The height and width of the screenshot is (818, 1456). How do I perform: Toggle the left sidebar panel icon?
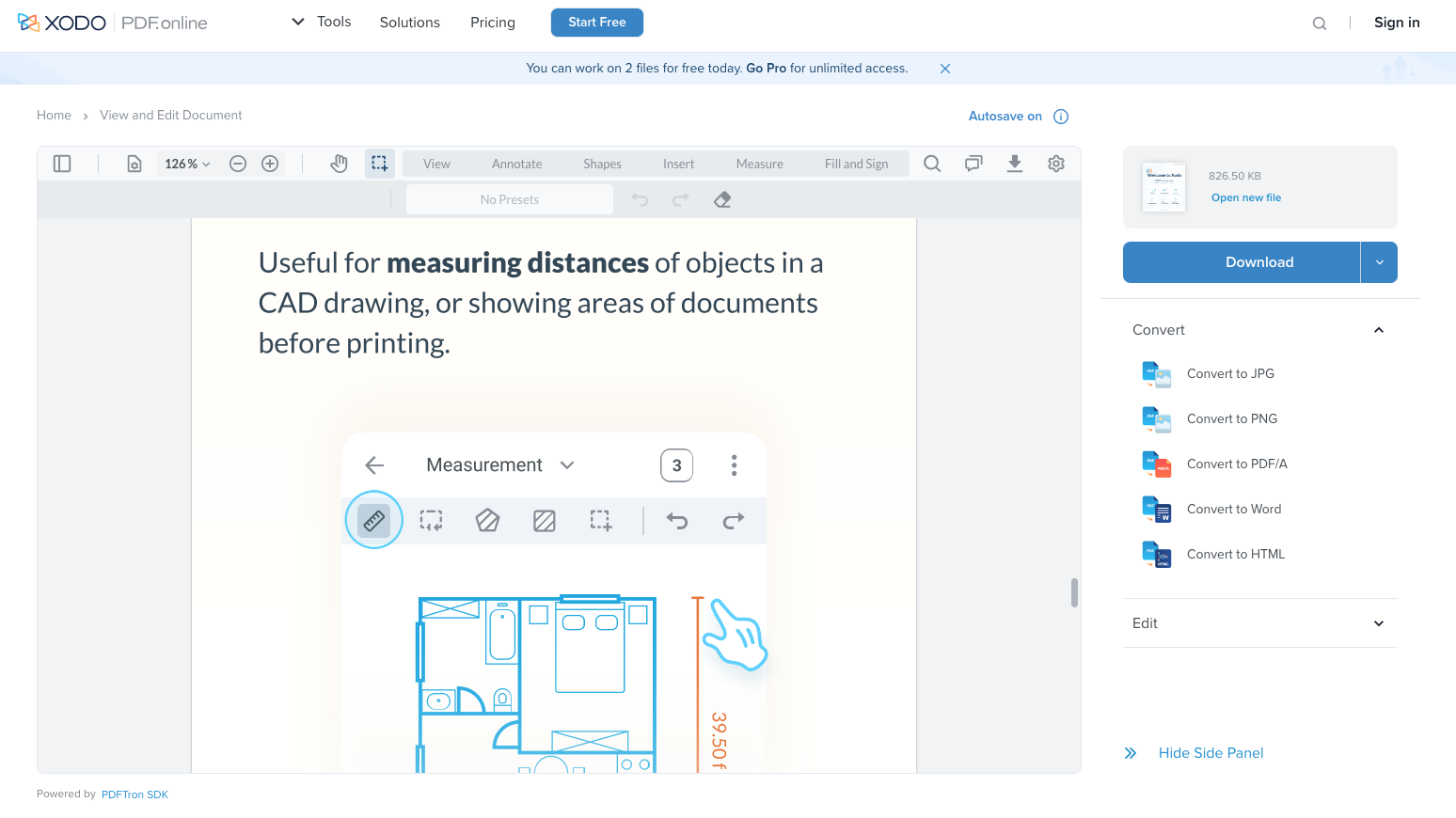coord(62,164)
